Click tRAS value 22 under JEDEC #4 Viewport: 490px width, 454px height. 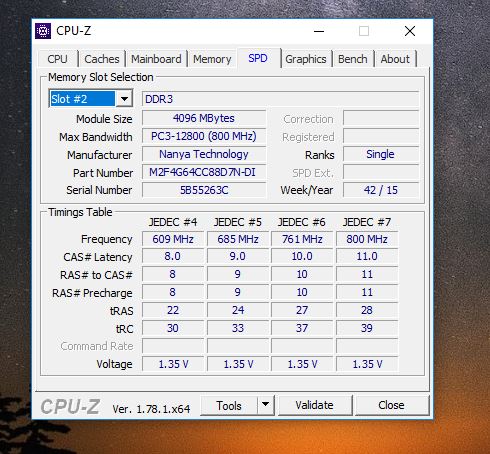pos(173,310)
